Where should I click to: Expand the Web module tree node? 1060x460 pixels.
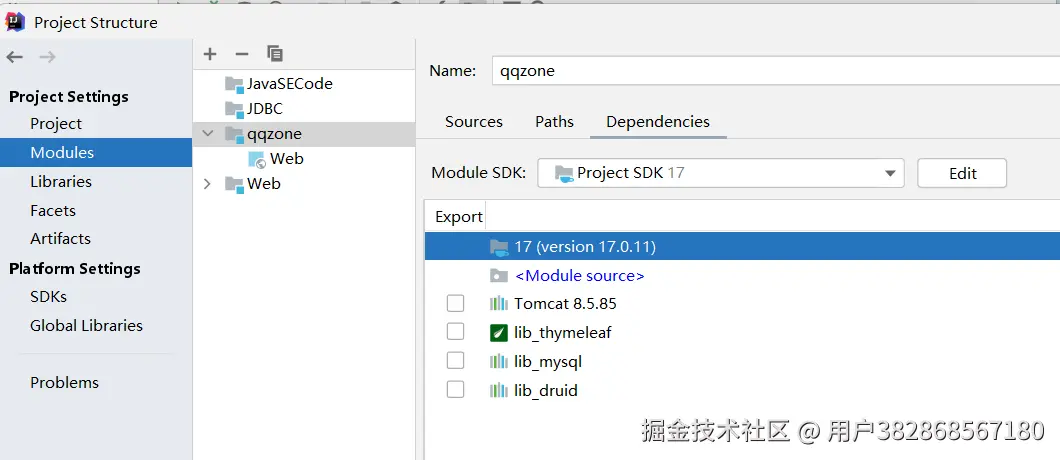207,184
